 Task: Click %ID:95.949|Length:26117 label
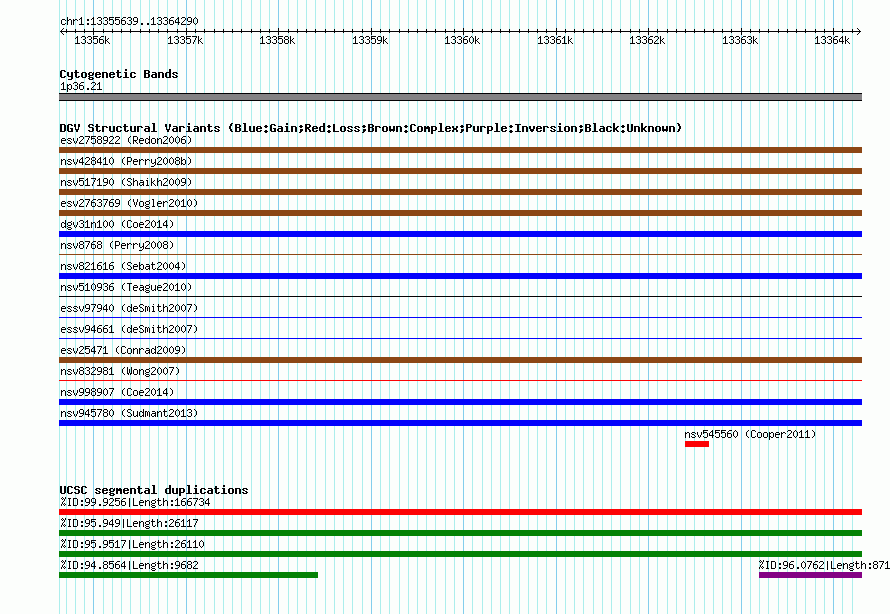tap(129, 523)
